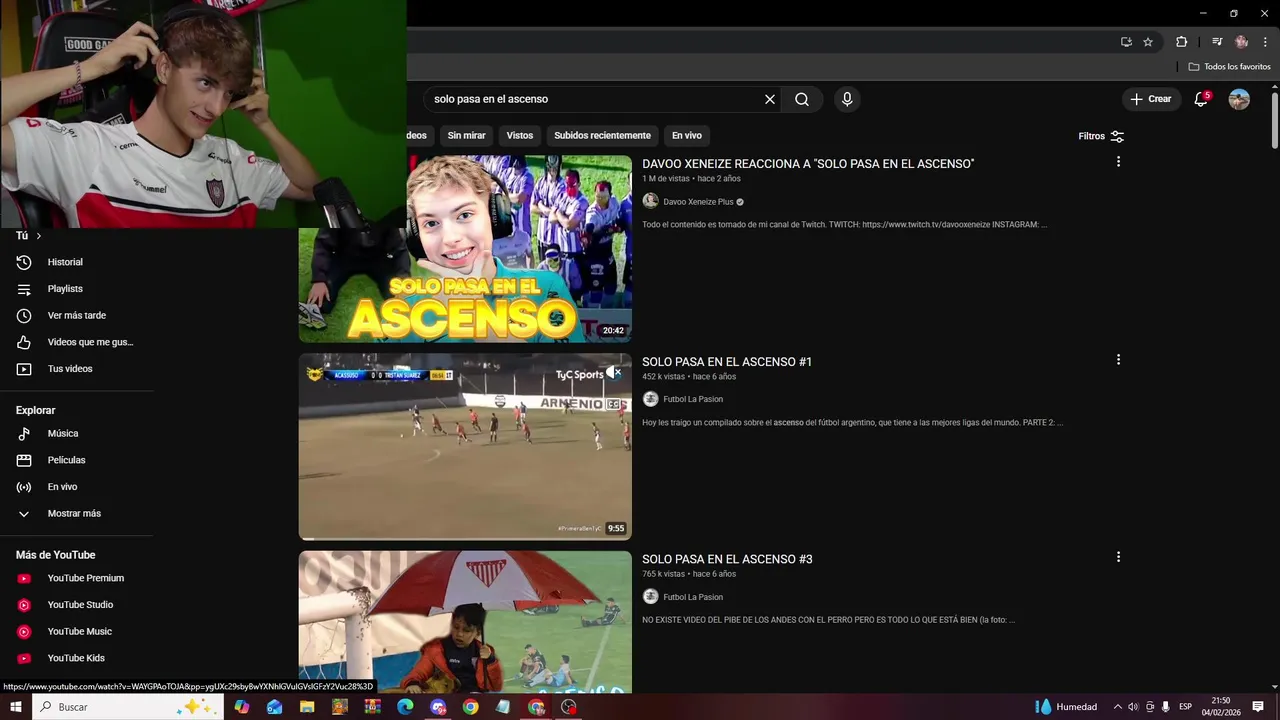
Task: Expand the Tú section chevron
Action: point(38,236)
